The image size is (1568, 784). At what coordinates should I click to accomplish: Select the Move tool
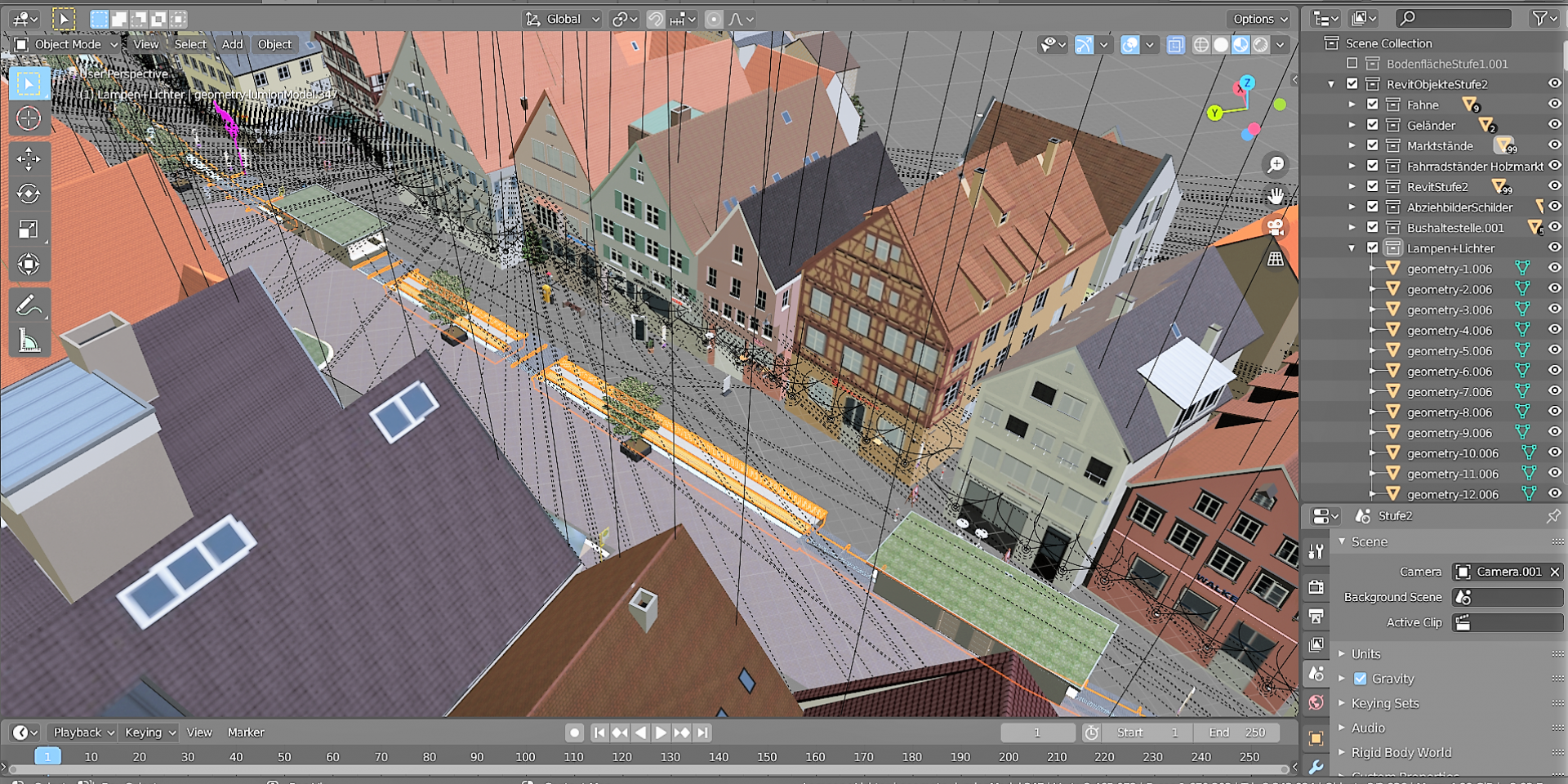29,158
